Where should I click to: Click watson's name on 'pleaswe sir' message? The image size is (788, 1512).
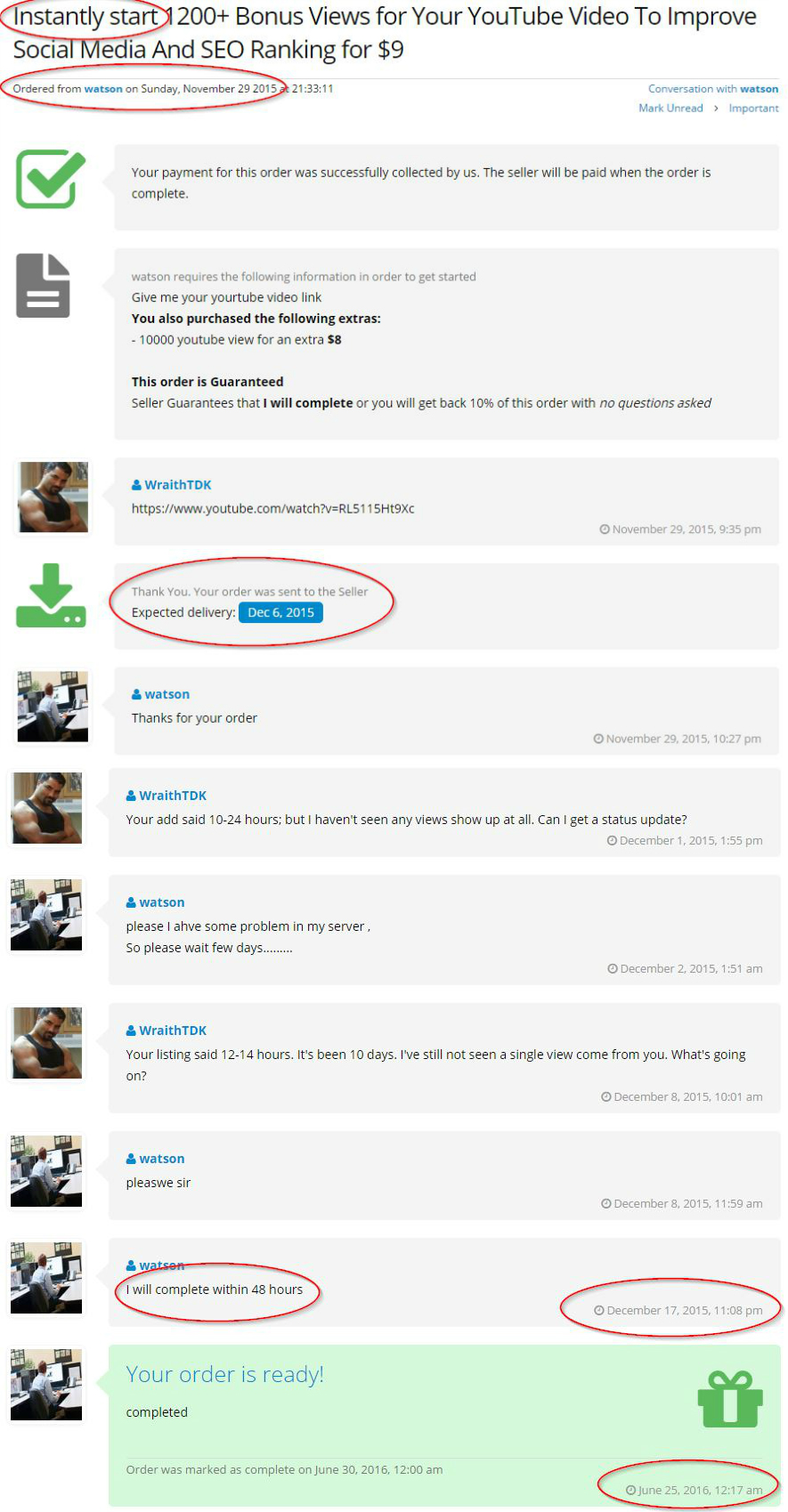click(x=162, y=1159)
